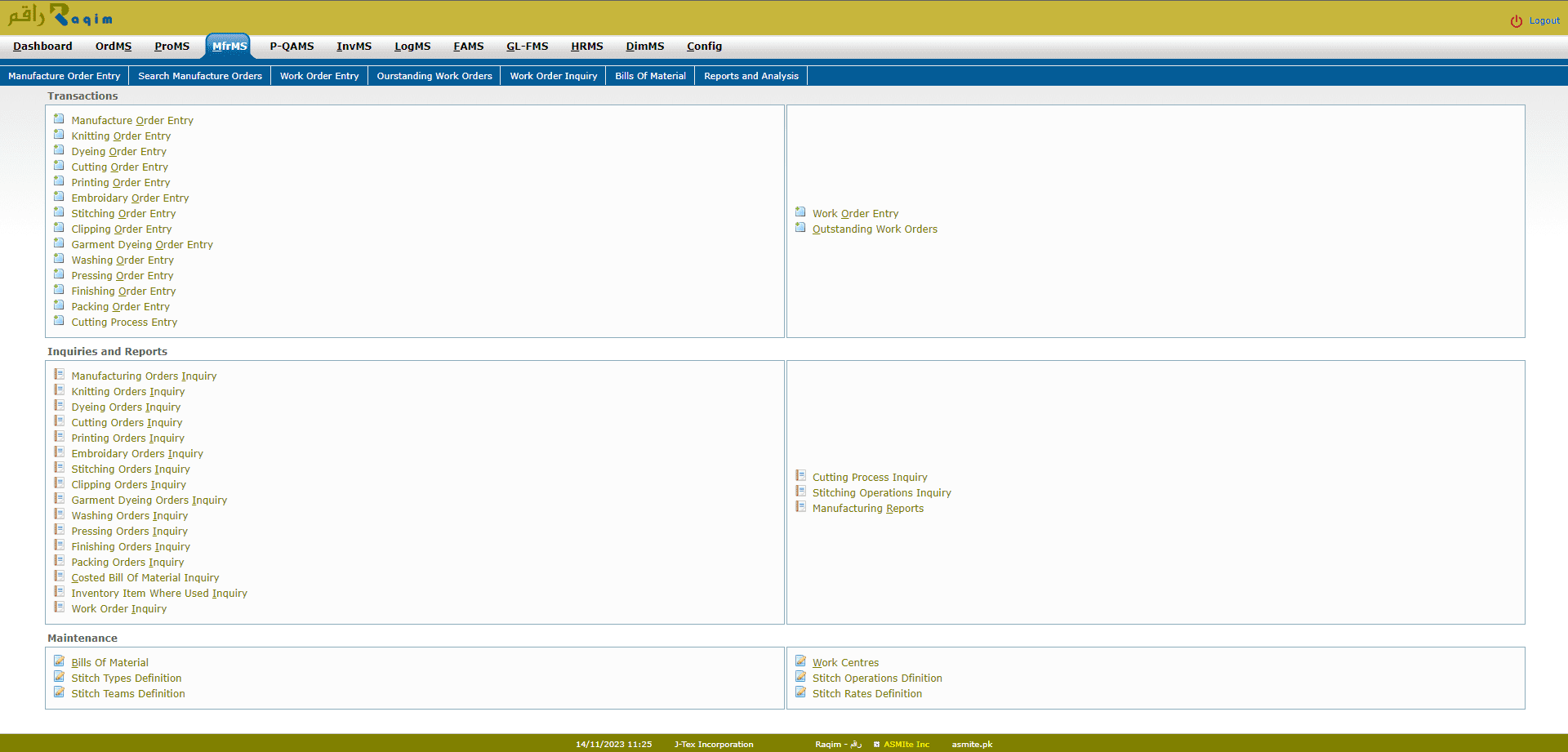
Task: Click the icon next to Packing Order Entry
Action: [x=59, y=305]
